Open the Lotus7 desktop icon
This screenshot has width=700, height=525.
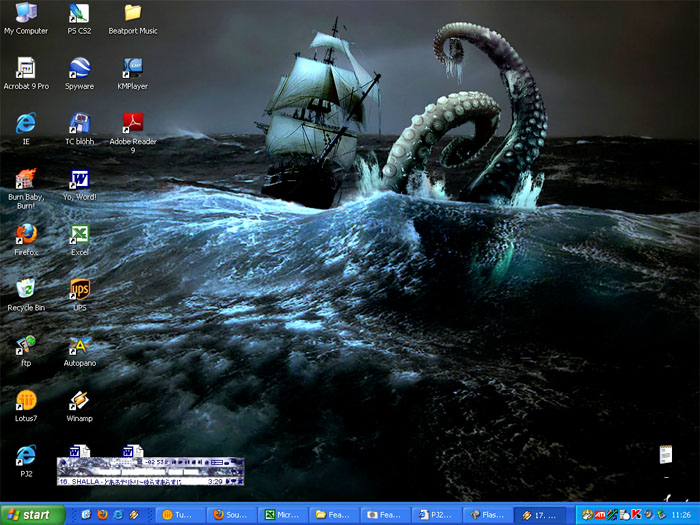coord(26,401)
